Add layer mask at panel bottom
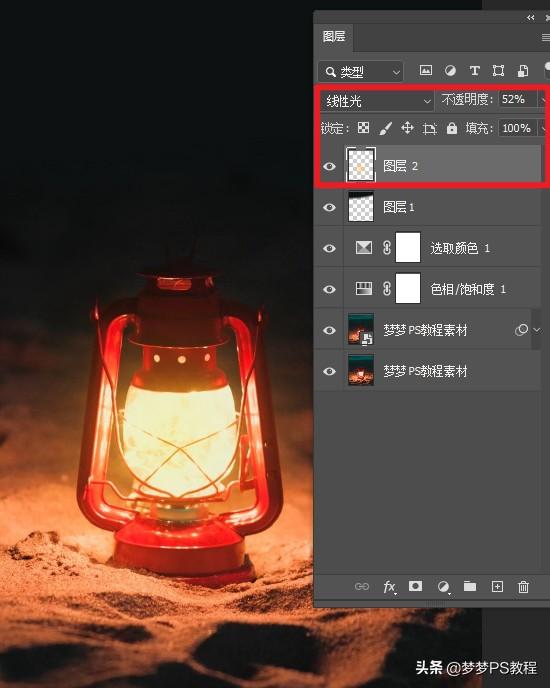Screen dimensions: 550x688 tap(415, 586)
